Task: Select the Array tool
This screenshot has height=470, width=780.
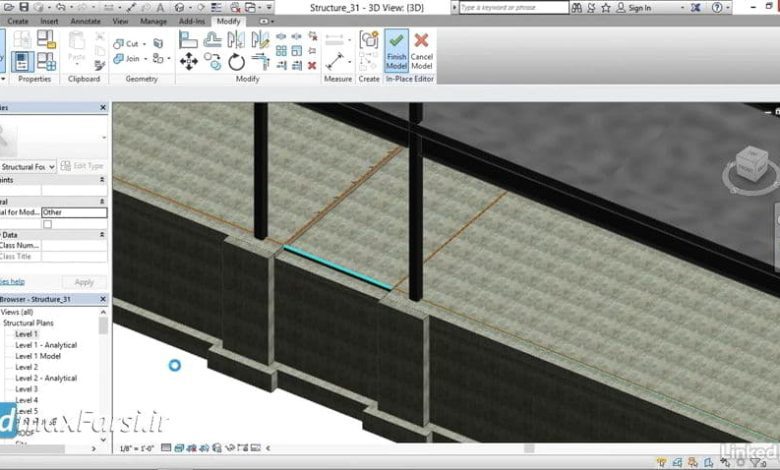Action: (281, 51)
